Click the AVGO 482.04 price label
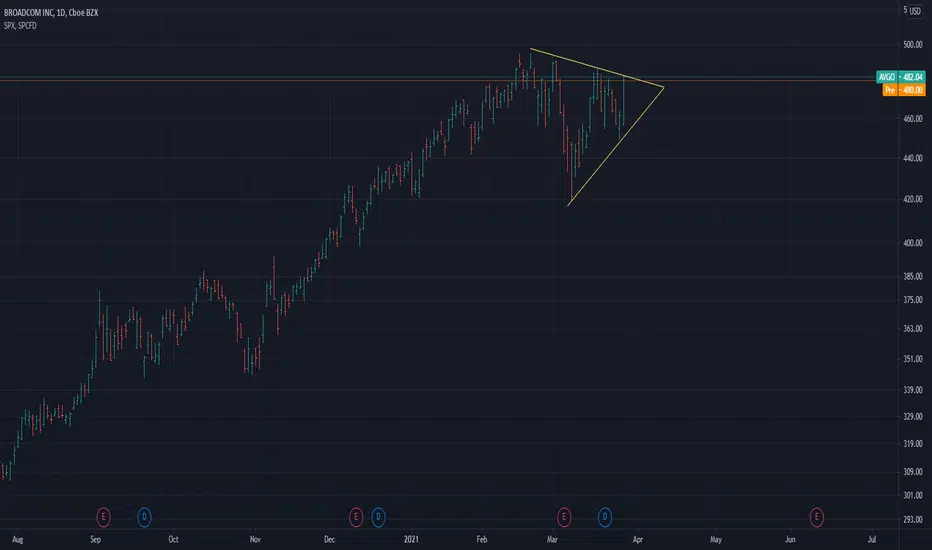Viewport: 932px width, 550px height. point(900,77)
